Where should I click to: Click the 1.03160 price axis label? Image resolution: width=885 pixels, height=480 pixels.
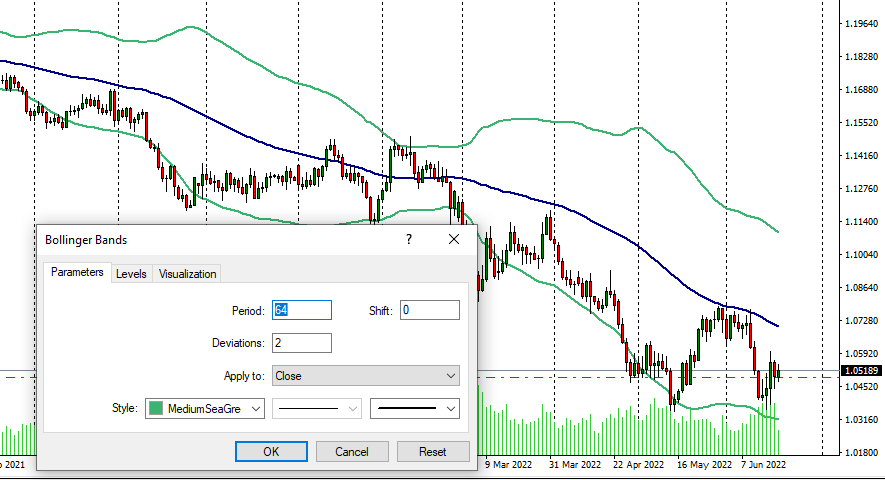(x=861, y=420)
